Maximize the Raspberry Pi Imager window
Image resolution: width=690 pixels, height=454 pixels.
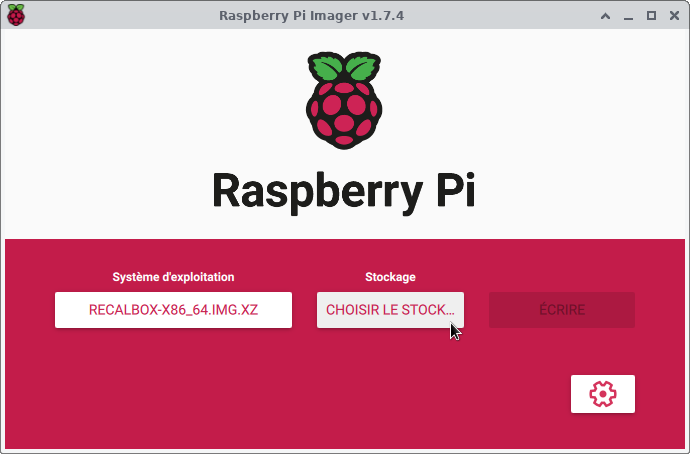651,16
